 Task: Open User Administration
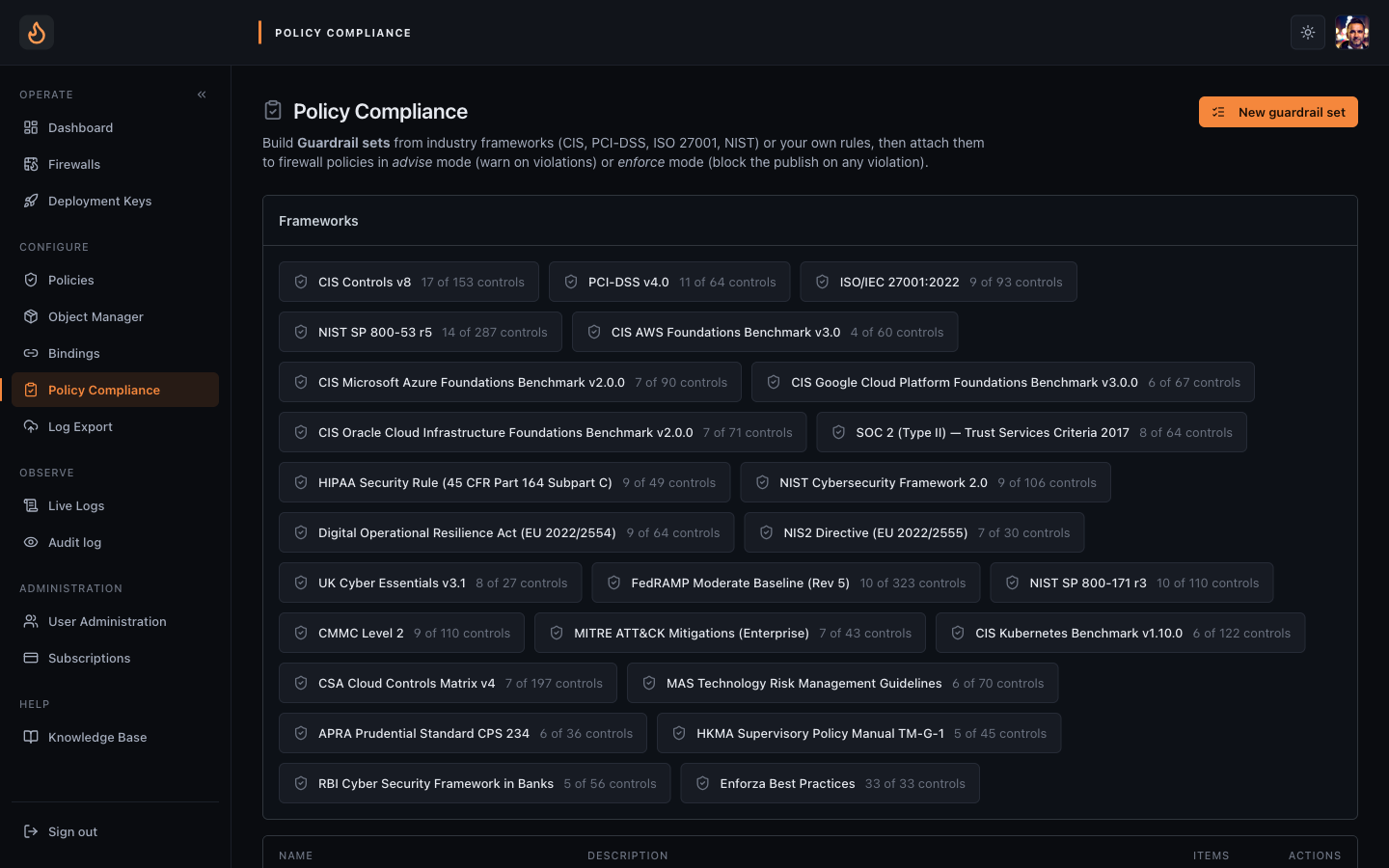click(x=115, y=621)
